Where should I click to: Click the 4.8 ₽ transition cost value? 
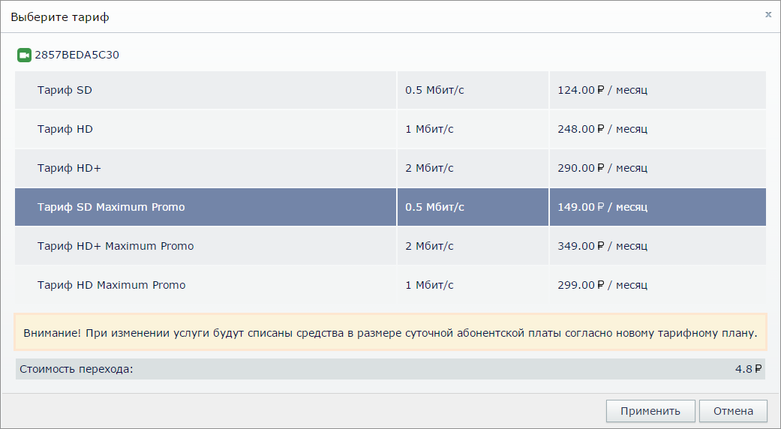pyautogui.click(x=748, y=369)
